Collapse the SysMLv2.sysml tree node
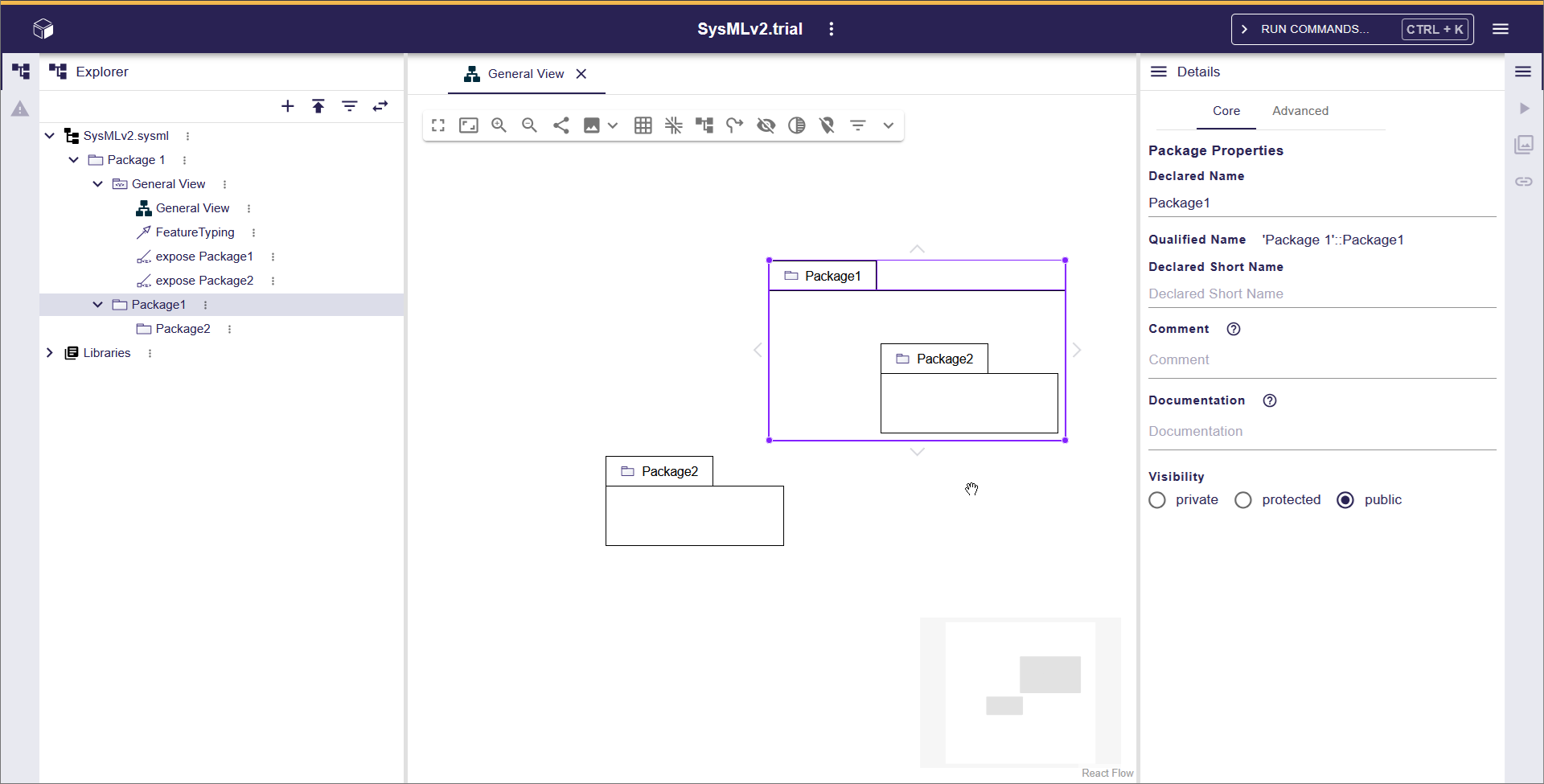 (x=50, y=136)
